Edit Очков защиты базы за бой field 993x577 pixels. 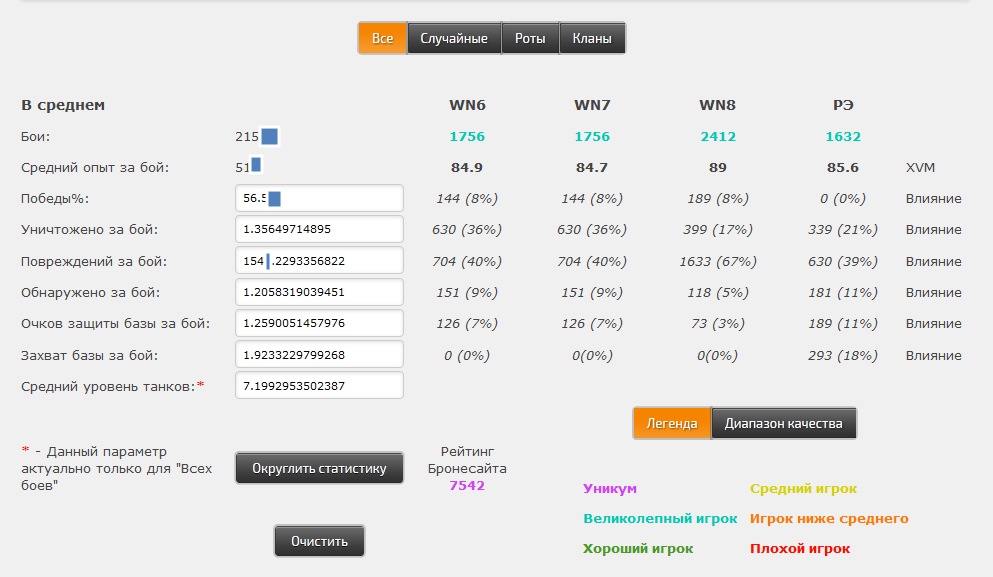(319, 323)
